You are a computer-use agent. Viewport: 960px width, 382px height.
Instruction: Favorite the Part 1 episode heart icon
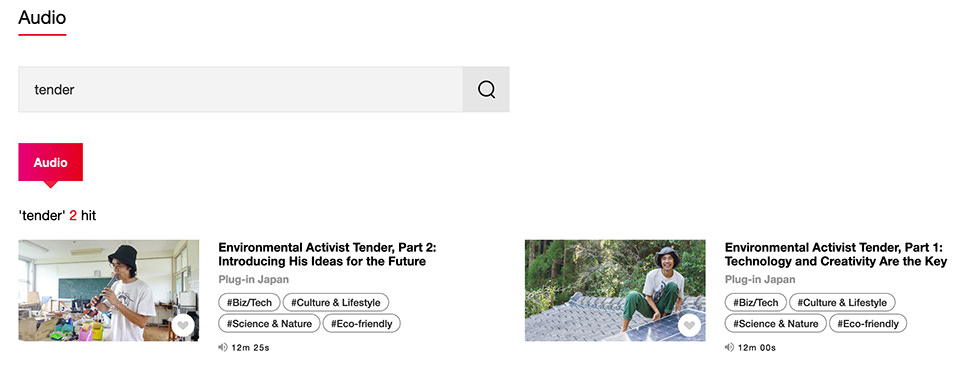pos(689,326)
